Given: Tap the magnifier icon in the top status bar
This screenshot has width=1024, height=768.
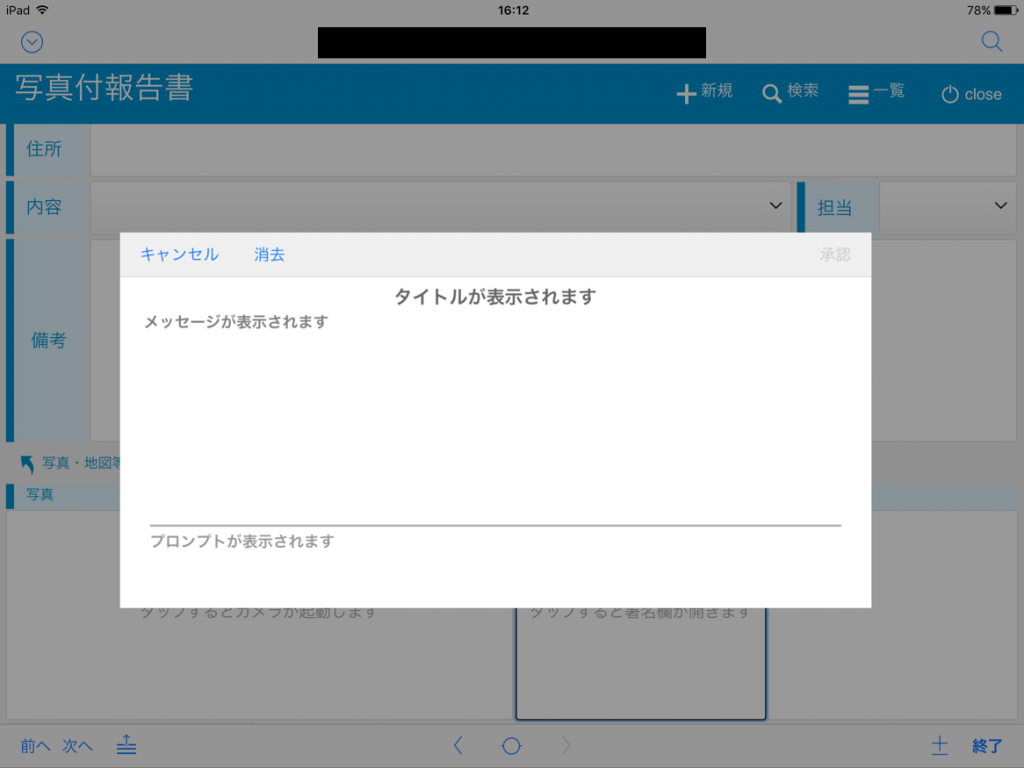Looking at the screenshot, I should (x=991, y=41).
